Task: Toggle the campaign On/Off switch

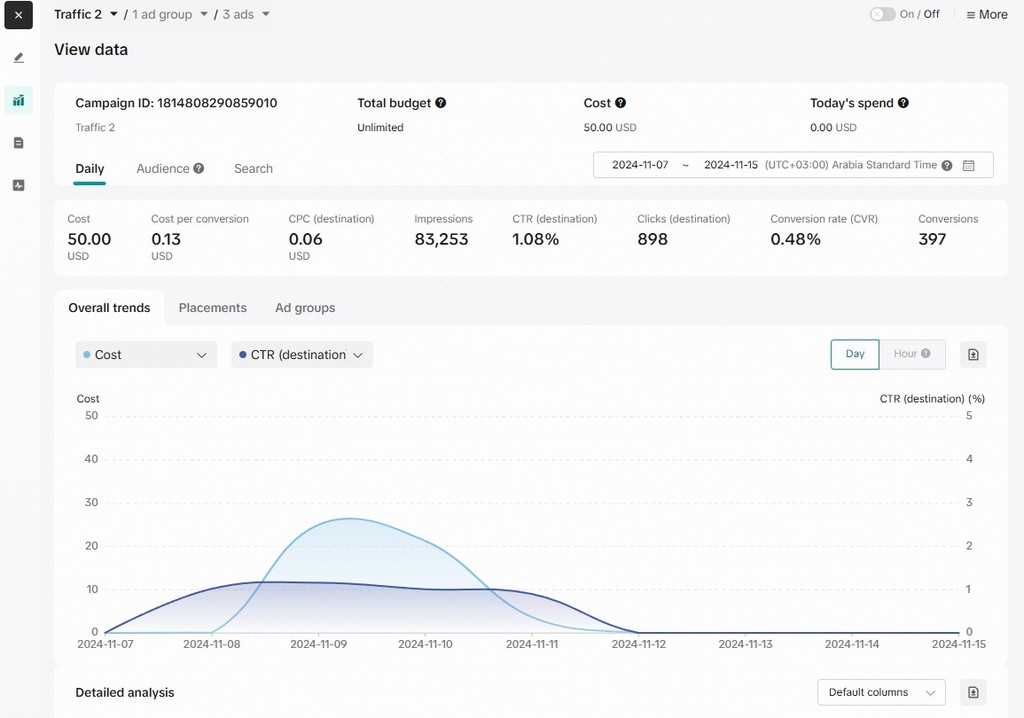Action: [882, 14]
